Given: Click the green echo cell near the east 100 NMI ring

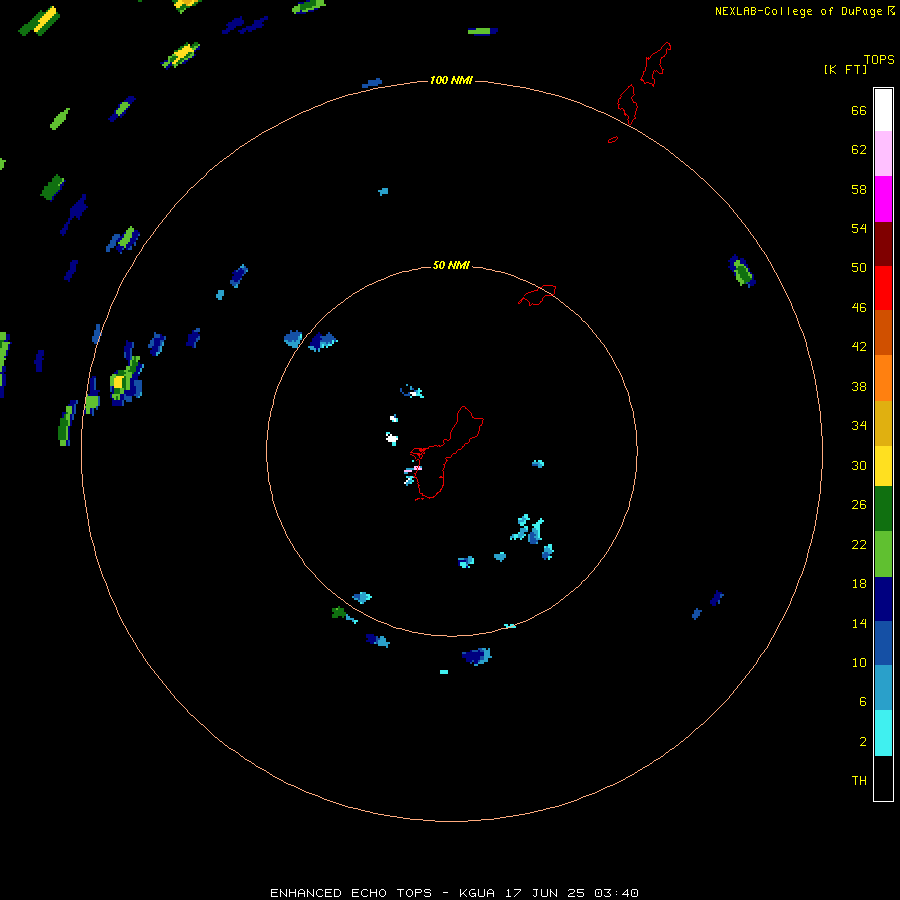Looking at the screenshot, I should (x=742, y=271).
